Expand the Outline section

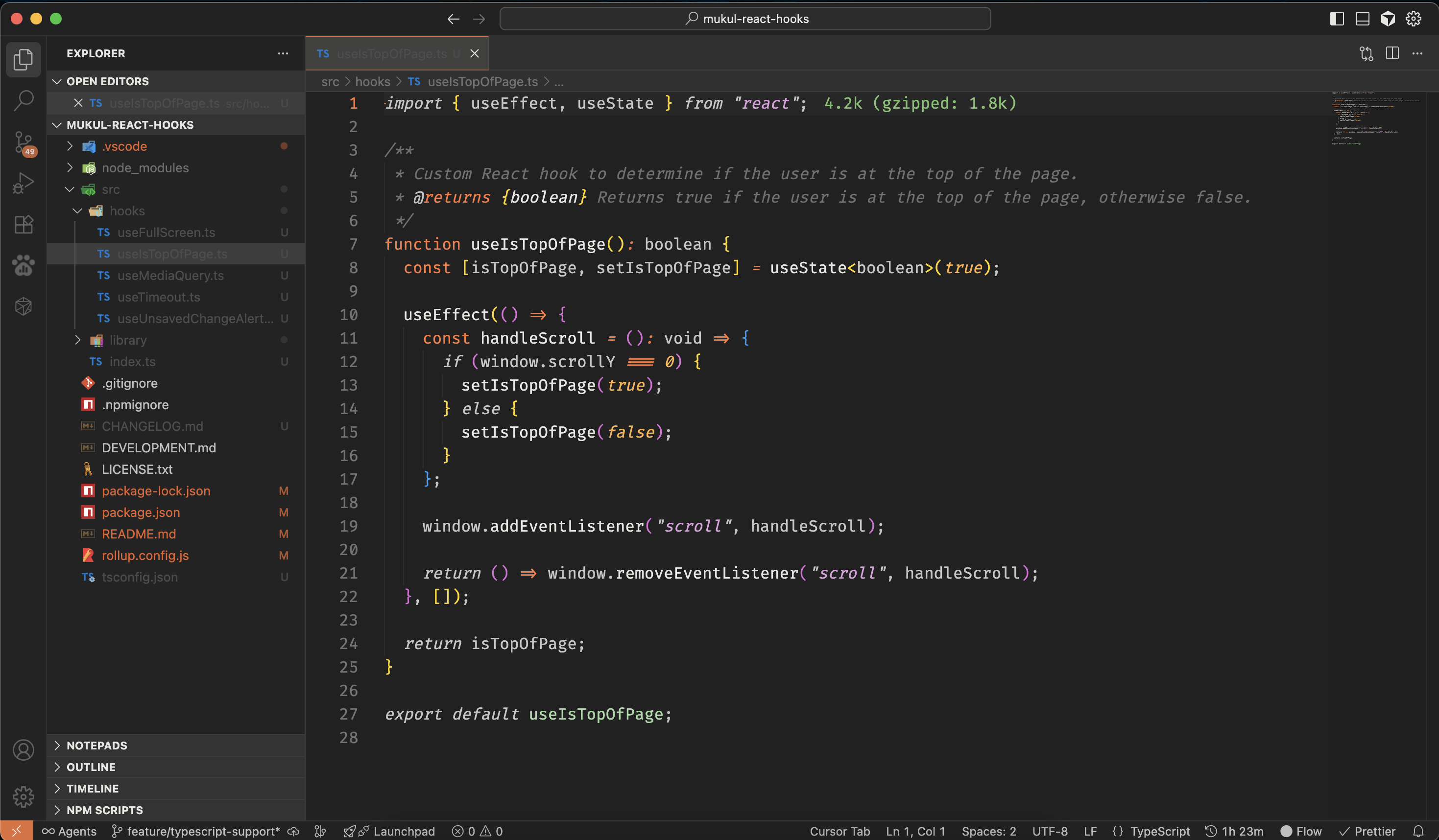click(176, 767)
